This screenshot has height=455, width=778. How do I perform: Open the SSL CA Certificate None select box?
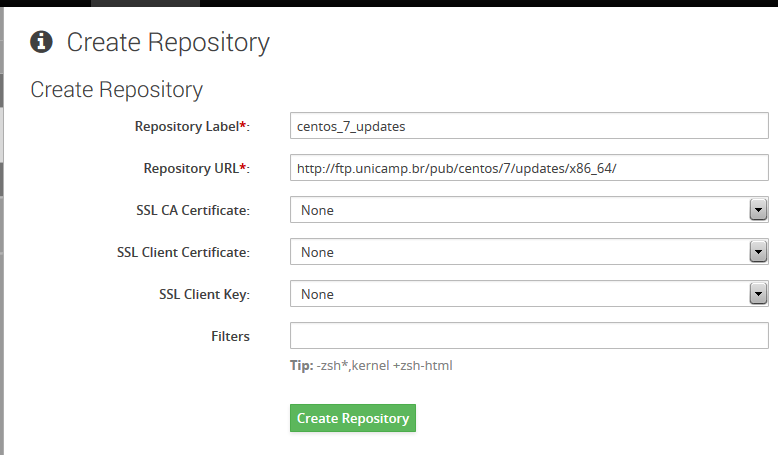point(529,210)
